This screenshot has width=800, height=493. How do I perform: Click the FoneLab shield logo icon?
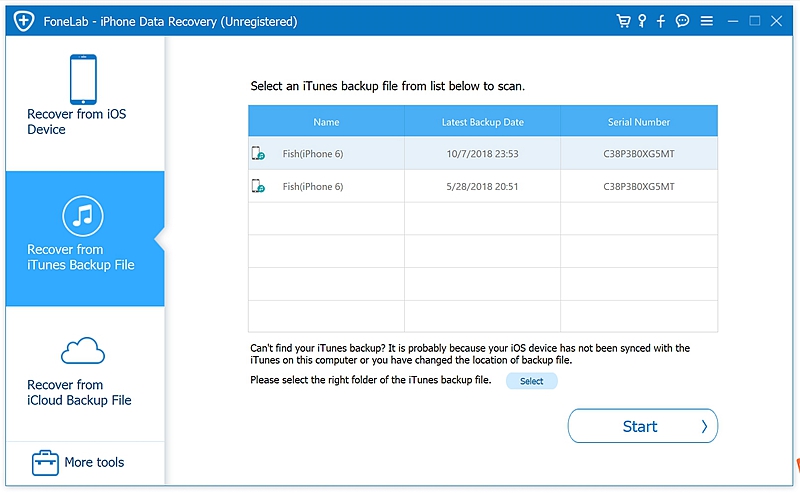click(24, 21)
